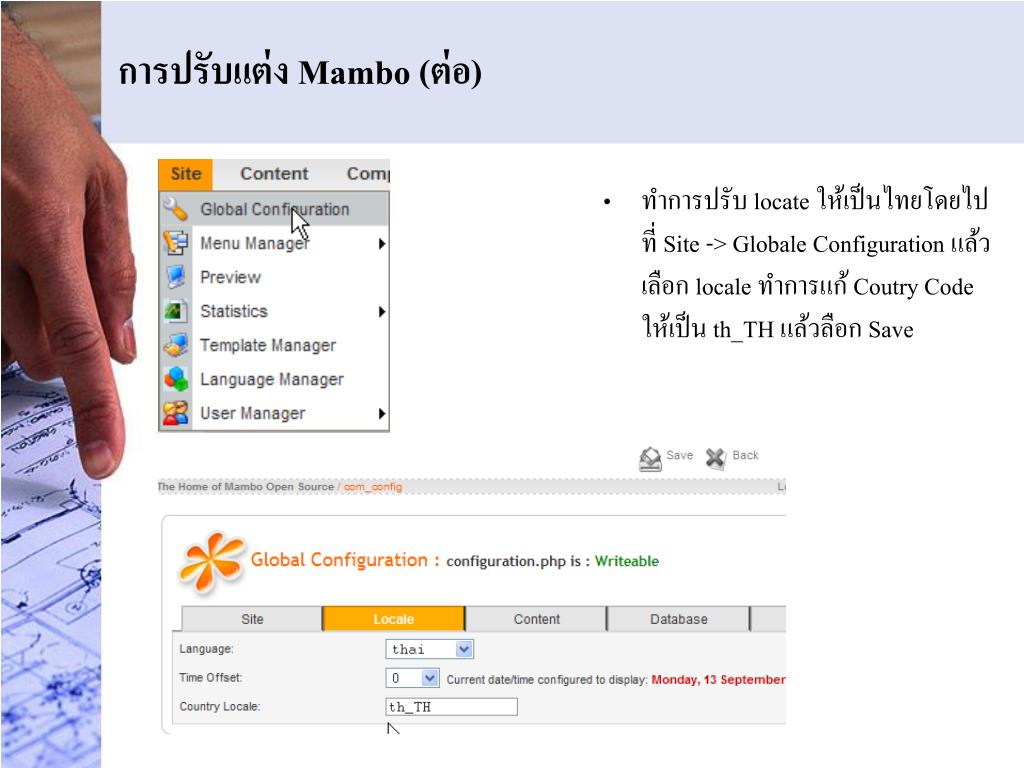Screen dimensions: 1024x768
Task: Click the Country Locale input field
Action: click(x=452, y=707)
